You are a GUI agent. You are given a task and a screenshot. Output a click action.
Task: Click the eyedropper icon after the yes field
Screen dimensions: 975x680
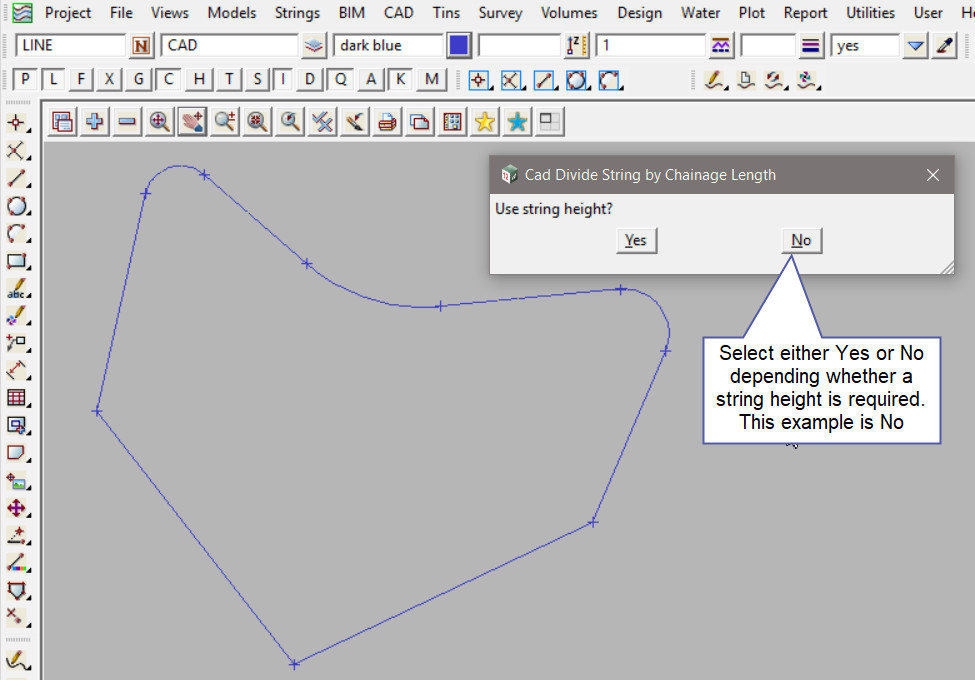(944, 46)
